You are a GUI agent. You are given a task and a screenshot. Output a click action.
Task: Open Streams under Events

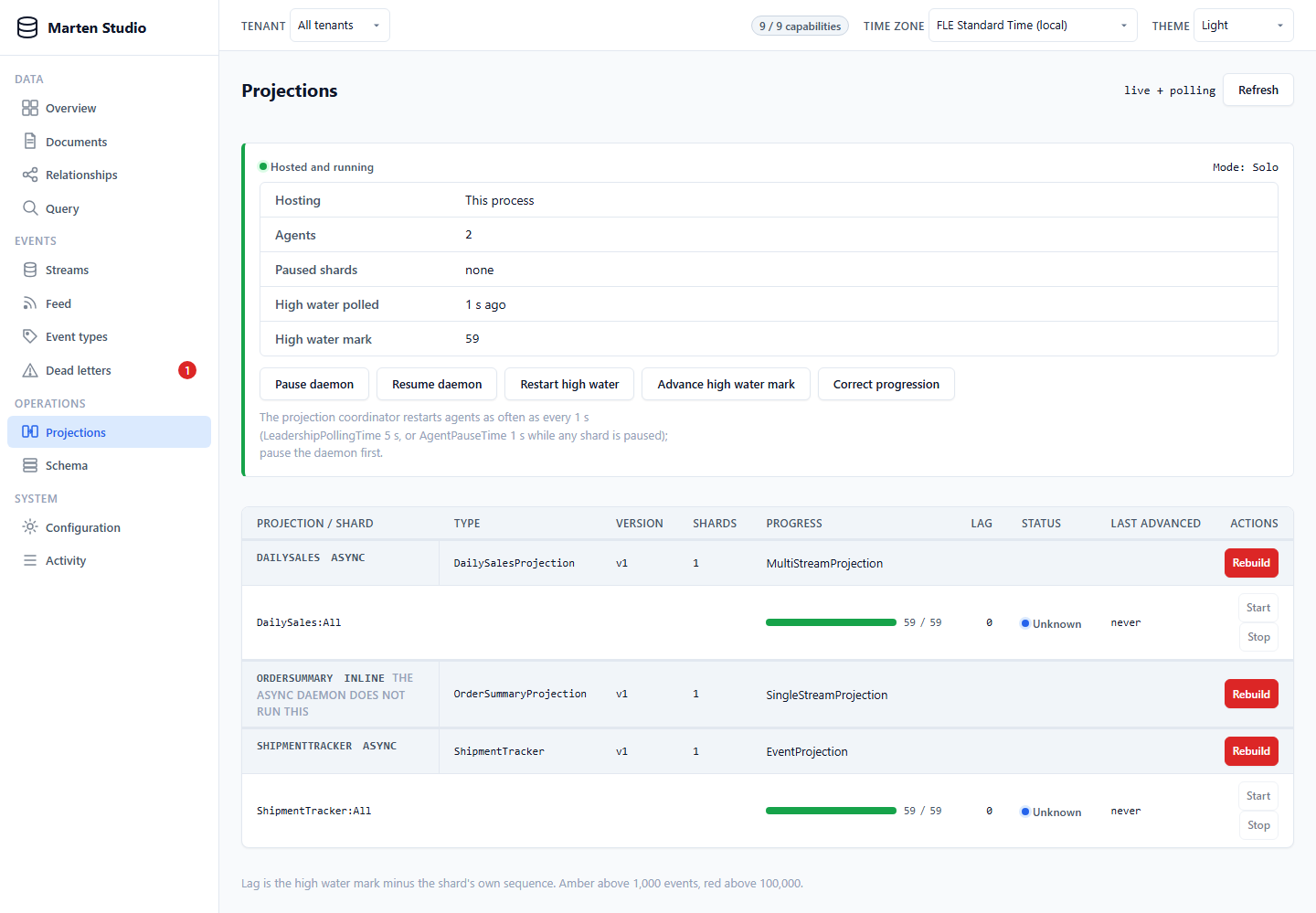pos(109,270)
